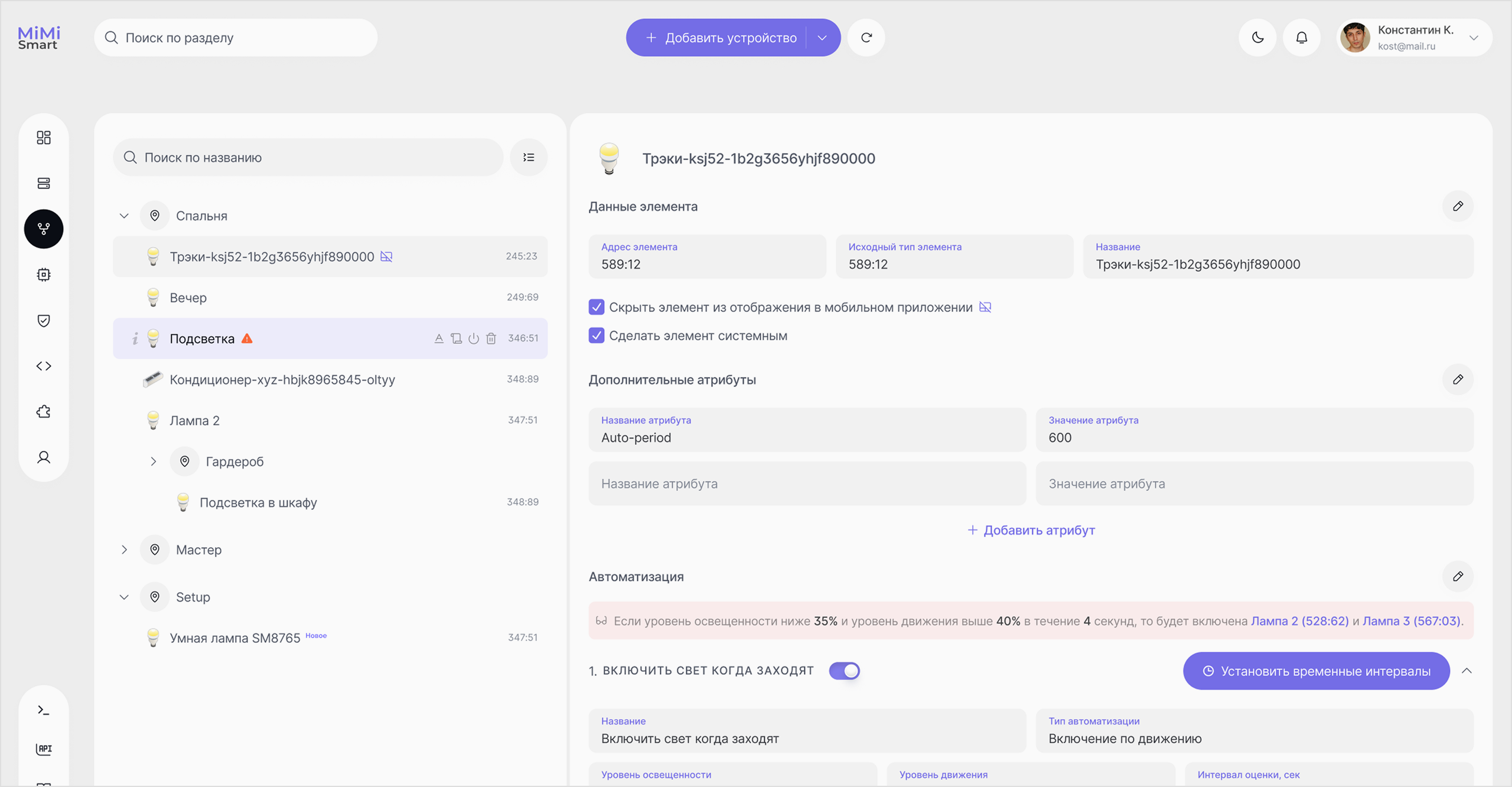Click Auto-period attribute name field
The height and width of the screenshot is (787, 1512).
click(x=807, y=430)
